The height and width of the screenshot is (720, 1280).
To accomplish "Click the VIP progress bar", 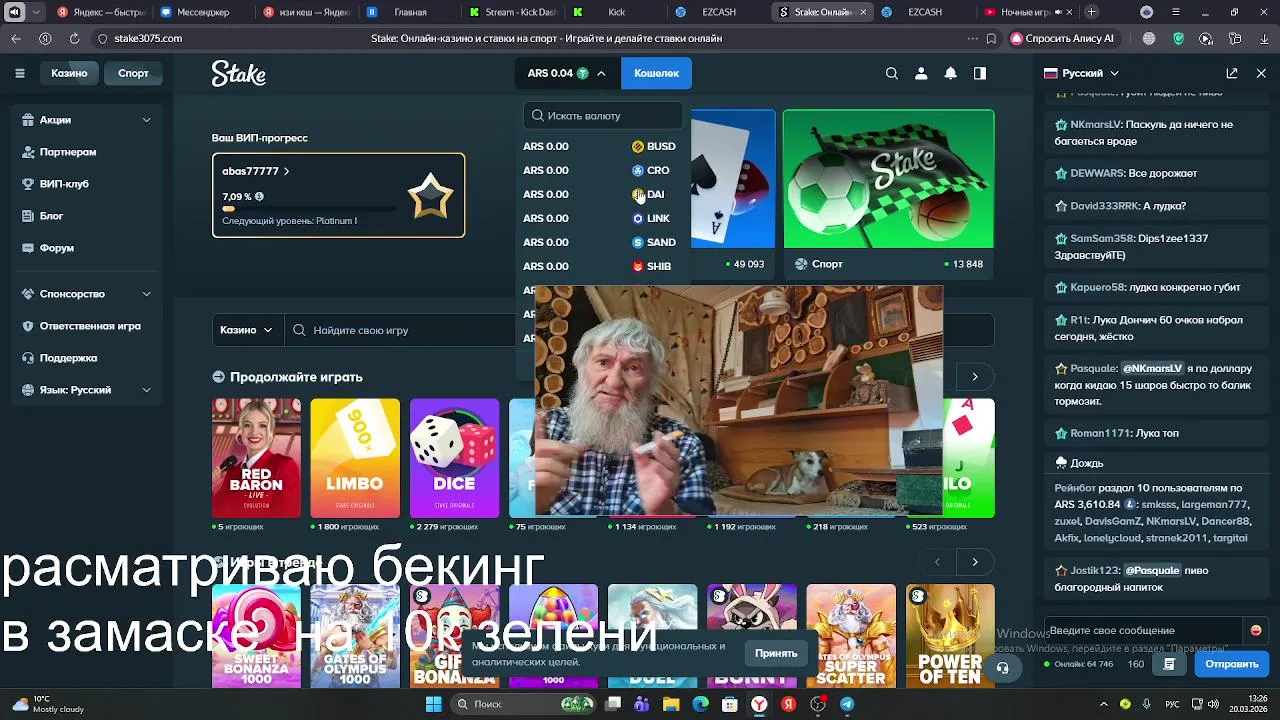I will 309,208.
